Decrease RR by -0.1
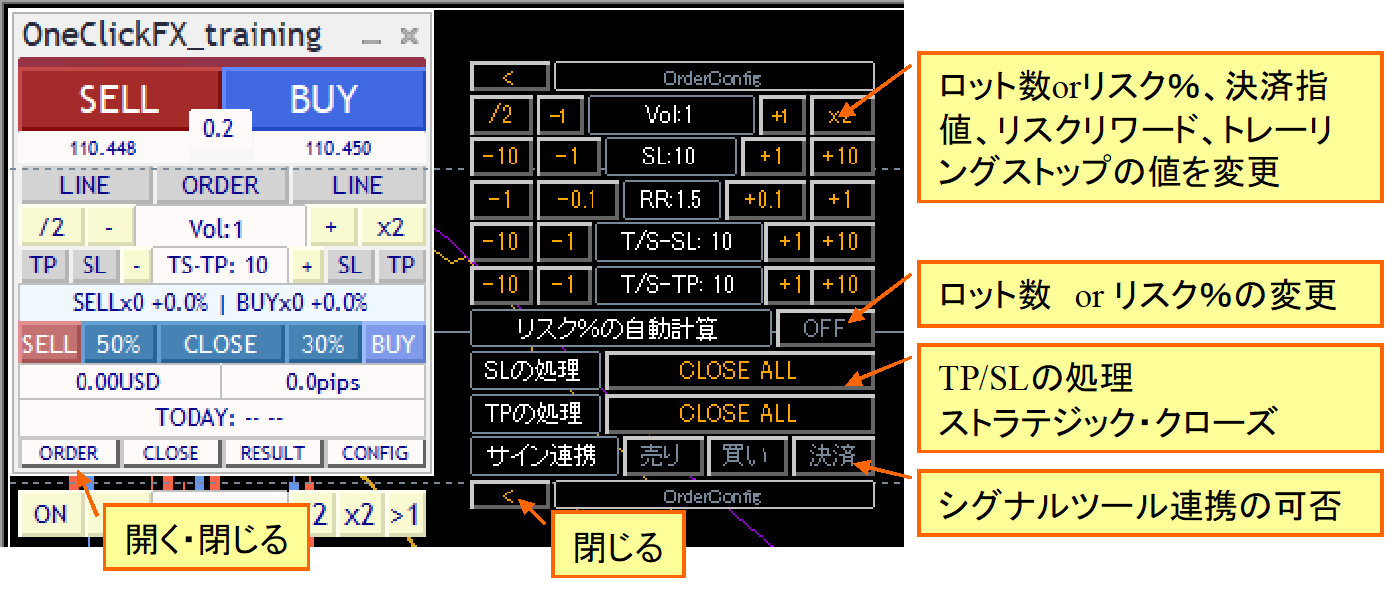The image size is (1398, 593). coord(574,199)
